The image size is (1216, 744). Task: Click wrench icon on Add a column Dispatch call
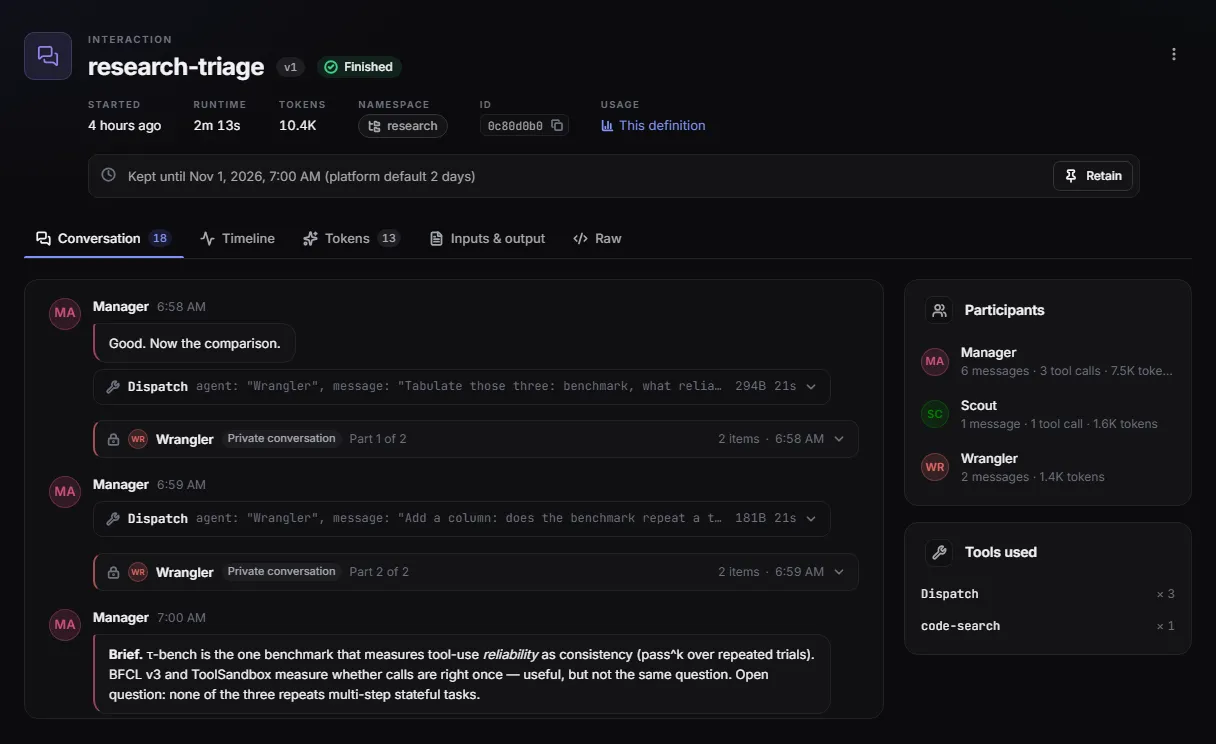113,518
